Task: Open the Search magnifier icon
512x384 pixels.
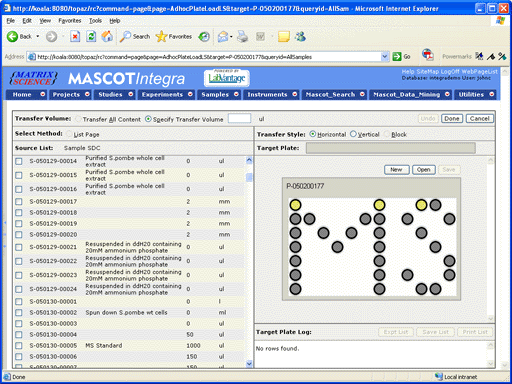Action: pyautogui.click(x=125, y=36)
